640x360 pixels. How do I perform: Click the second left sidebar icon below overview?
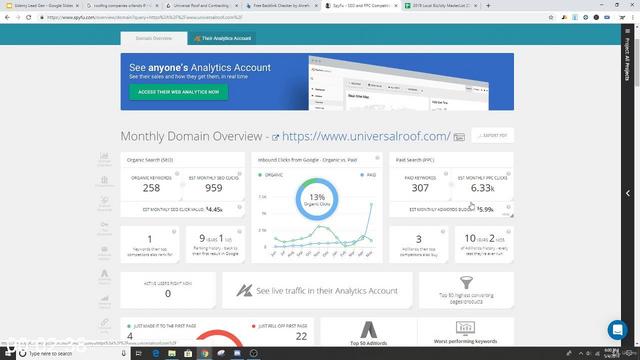click(x=104, y=180)
